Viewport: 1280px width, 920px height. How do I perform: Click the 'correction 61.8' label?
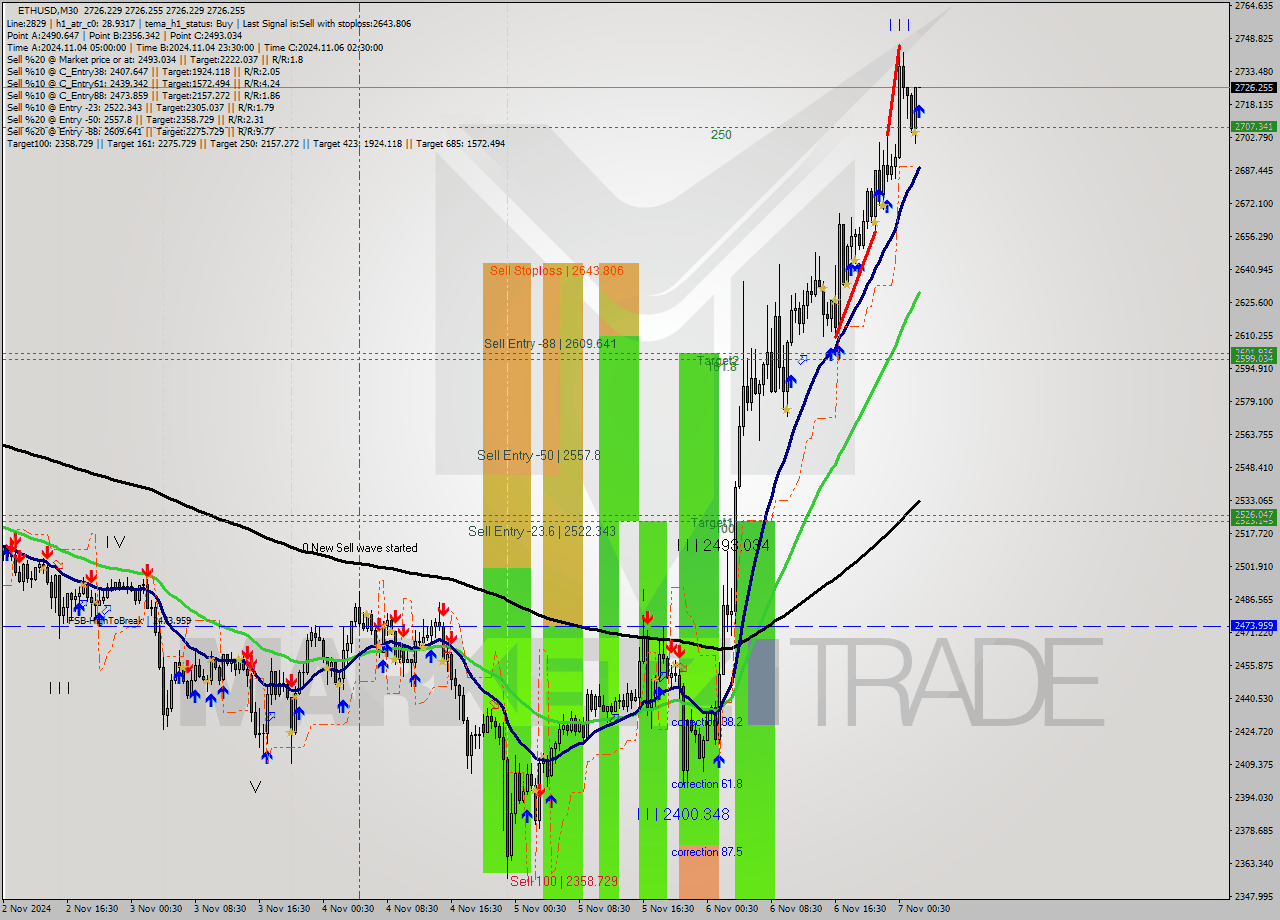(707, 784)
